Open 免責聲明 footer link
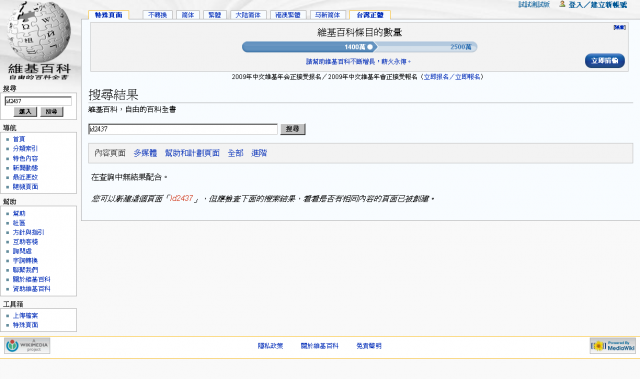Viewport: 640px width, 379px height. 369,346
